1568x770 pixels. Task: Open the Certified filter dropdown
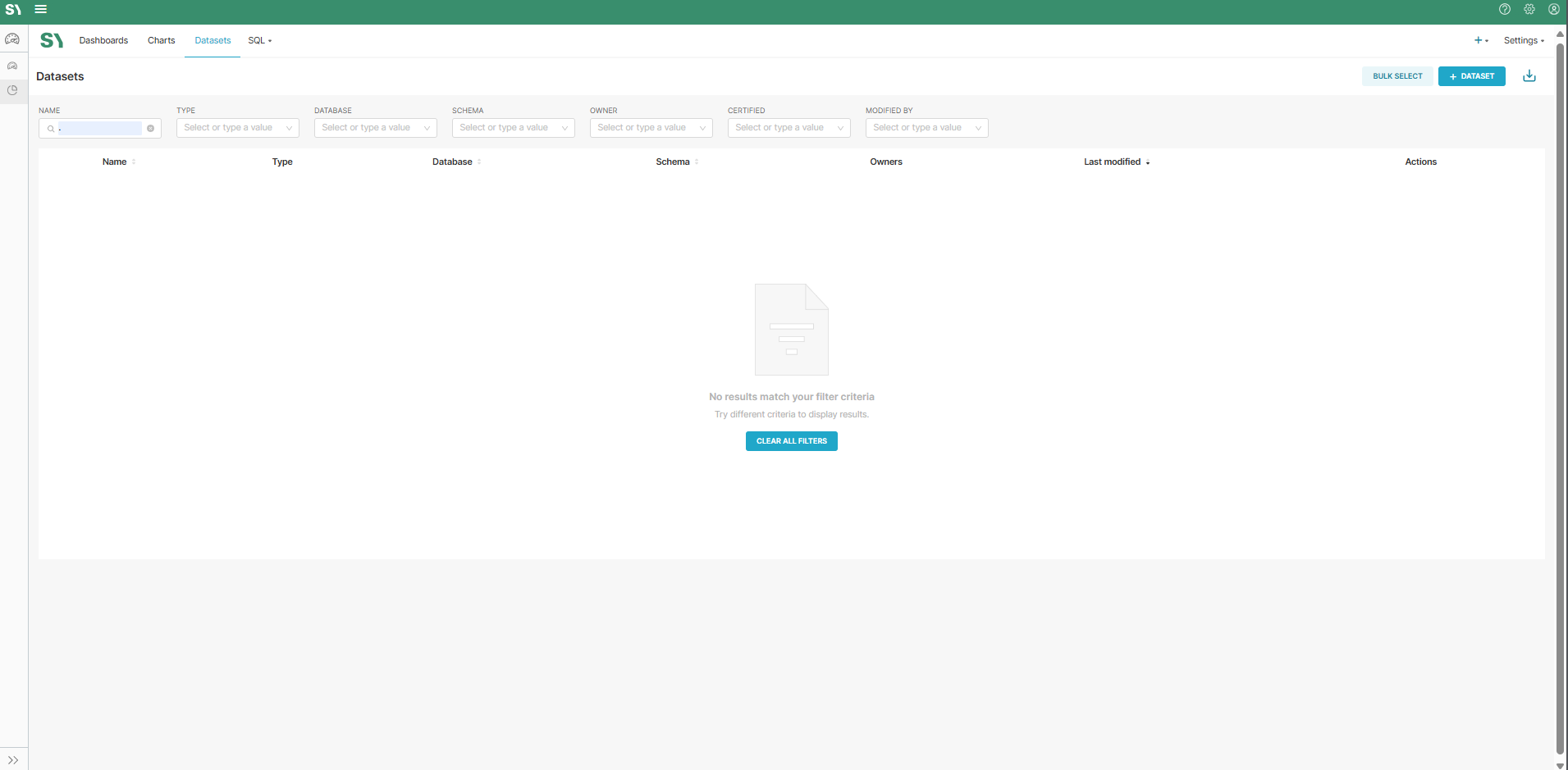(789, 128)
